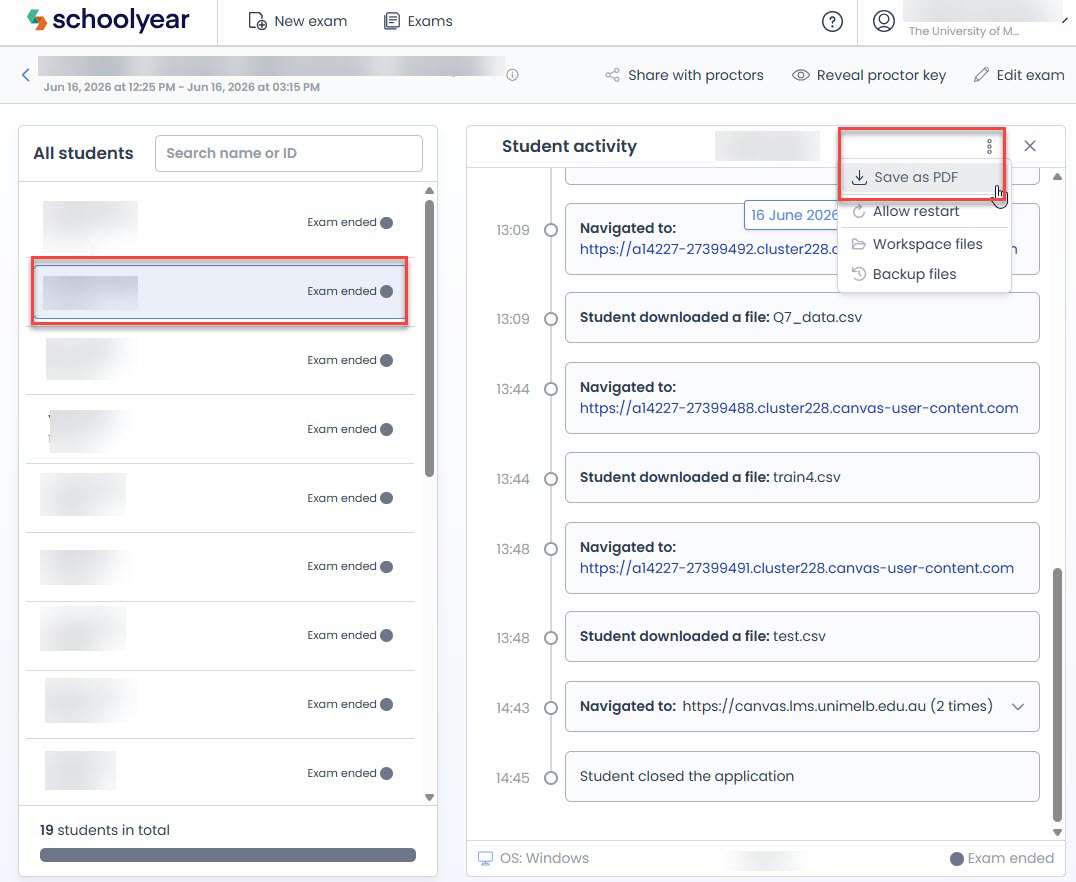Viewport: 1076px width, 882px height.
Task: Open the user account avatar icon
Action: pyautogui.click(x=883, y=21)
